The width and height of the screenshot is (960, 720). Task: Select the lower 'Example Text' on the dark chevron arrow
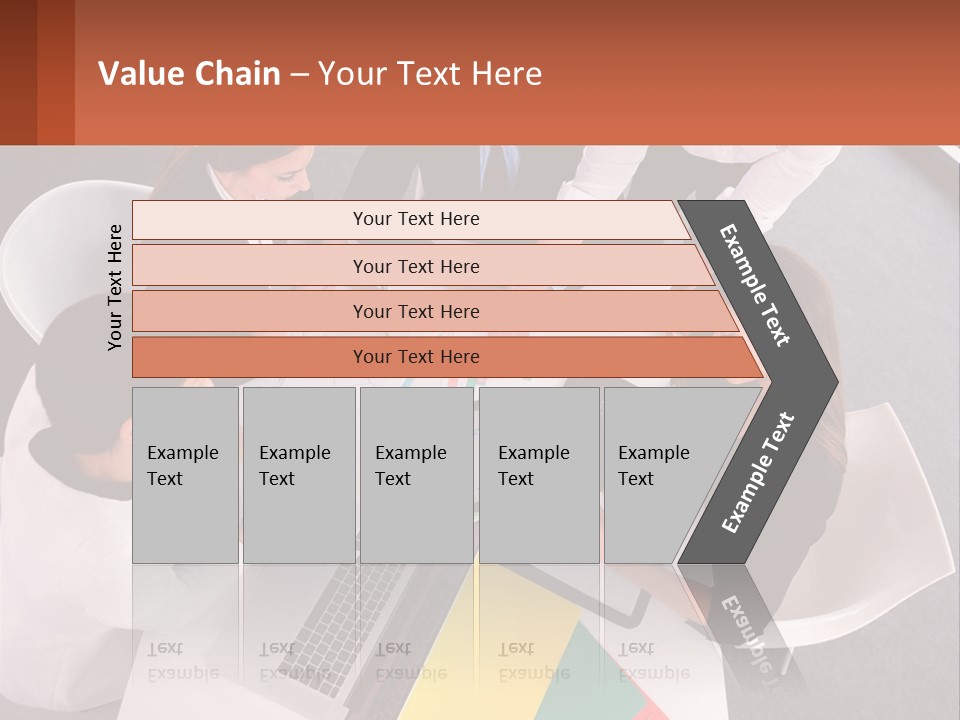tap(758, 473)
